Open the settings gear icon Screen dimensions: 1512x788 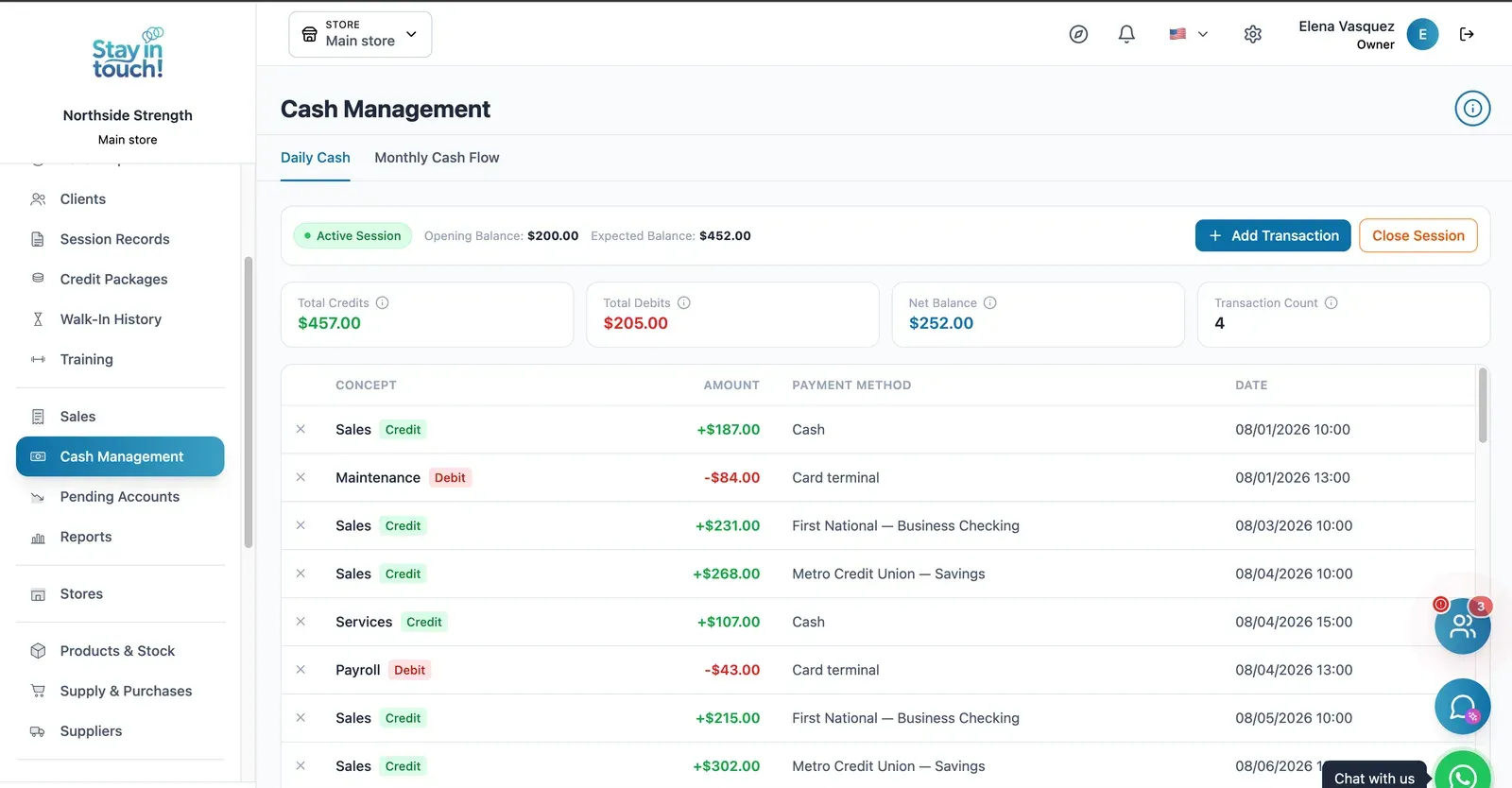(x=1253, y=34)
